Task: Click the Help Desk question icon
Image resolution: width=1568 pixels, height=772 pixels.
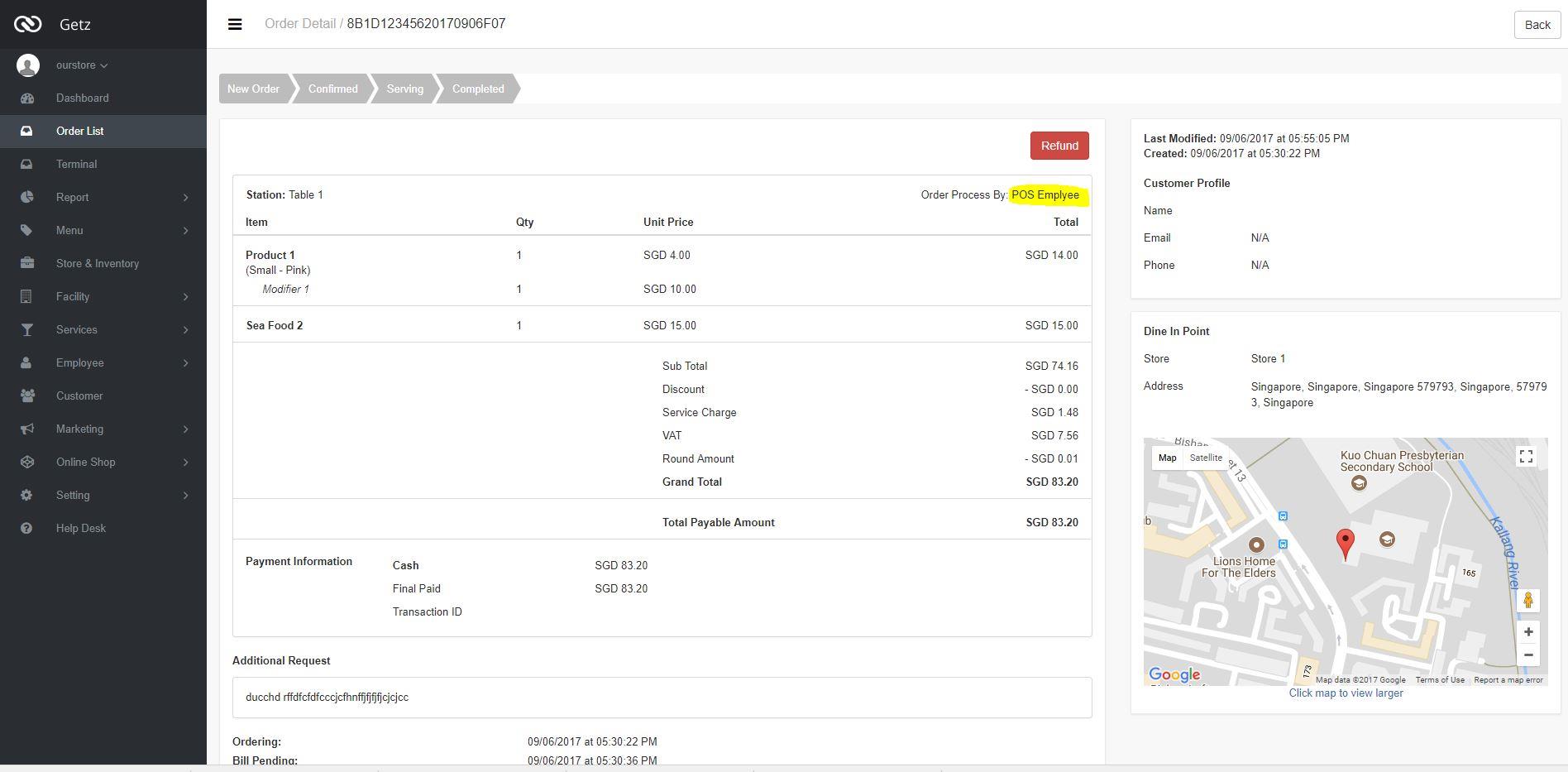Action: coord(27,529)
